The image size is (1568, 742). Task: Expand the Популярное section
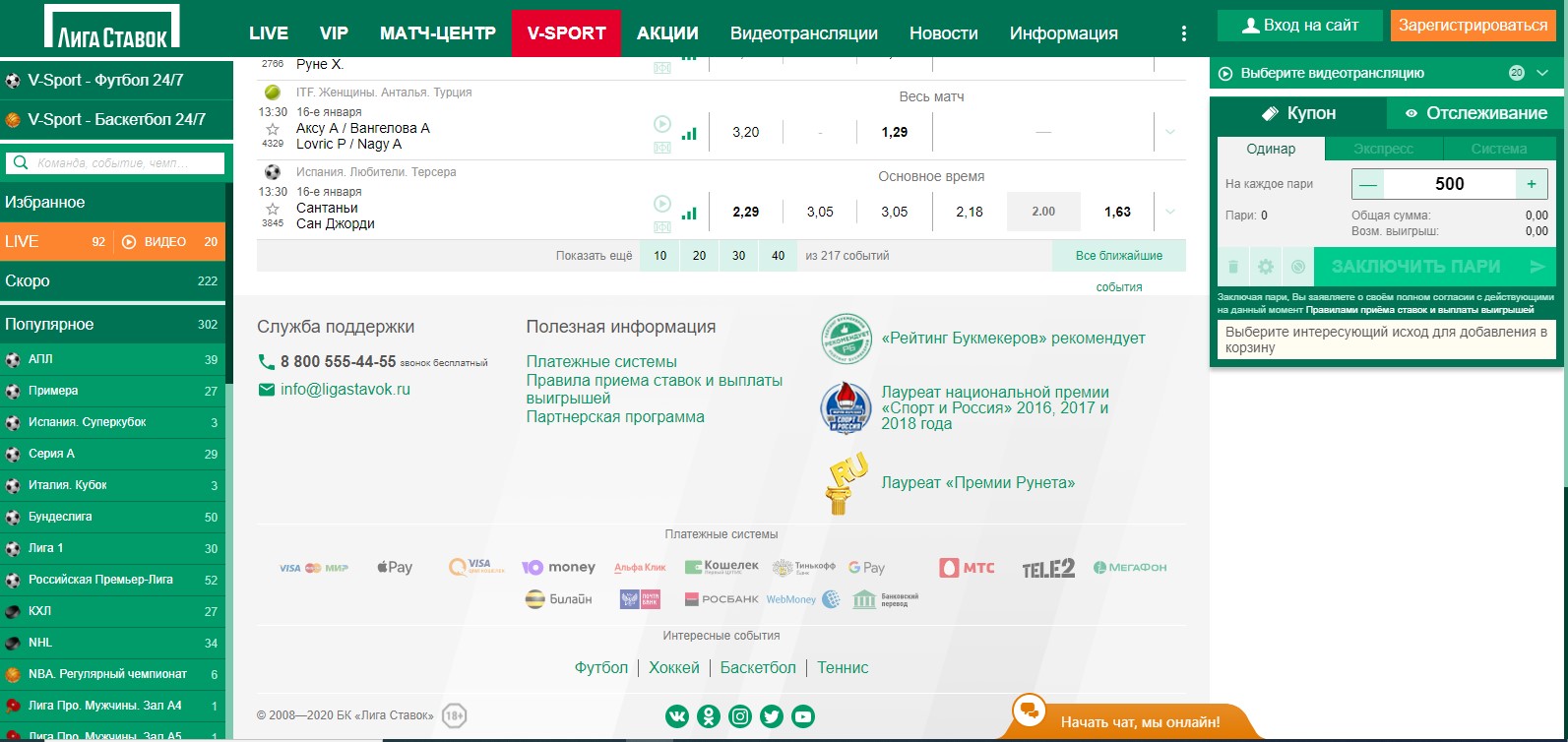[x=112, y=324]
